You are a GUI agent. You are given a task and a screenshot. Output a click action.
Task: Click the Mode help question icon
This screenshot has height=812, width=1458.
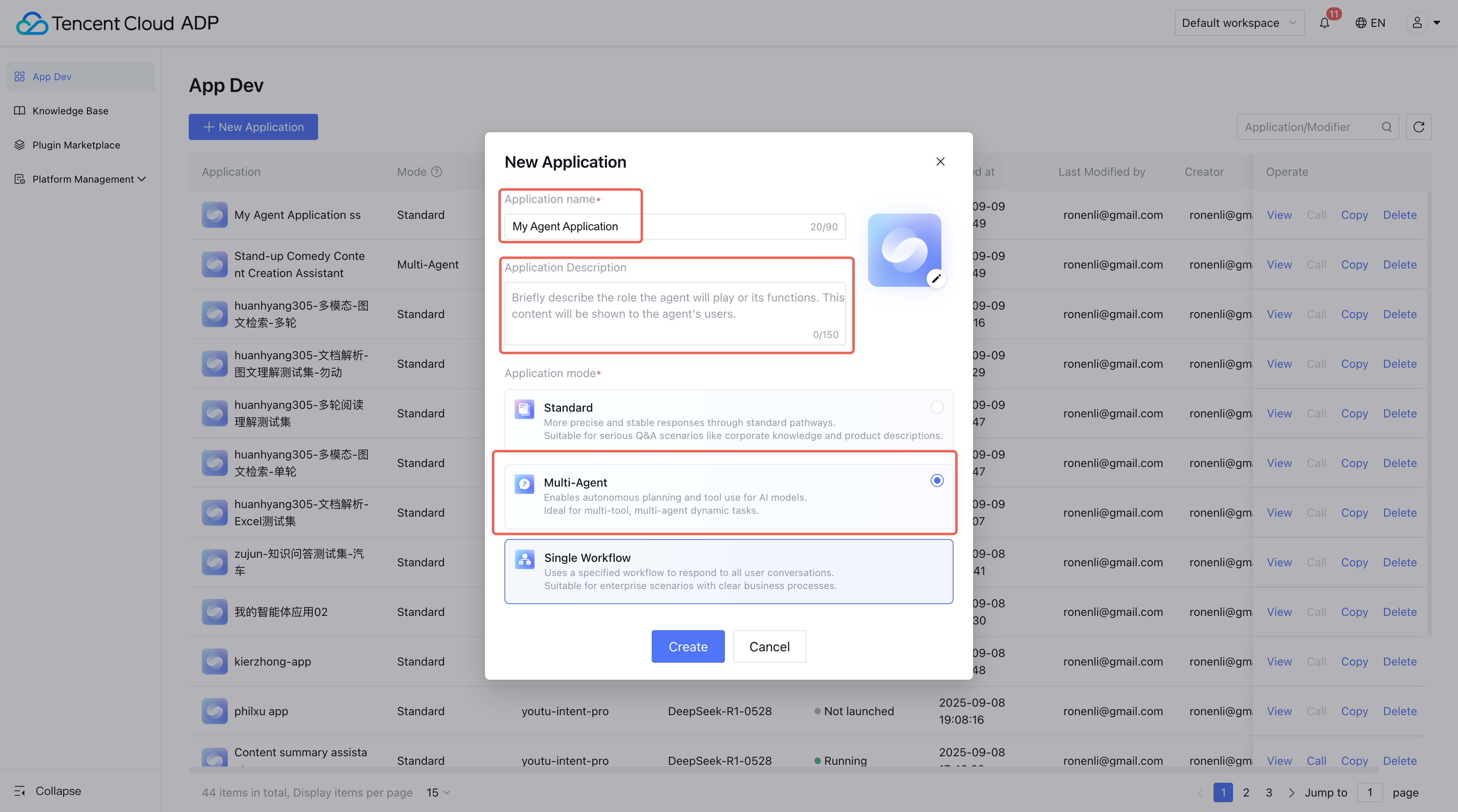point(437,171)
